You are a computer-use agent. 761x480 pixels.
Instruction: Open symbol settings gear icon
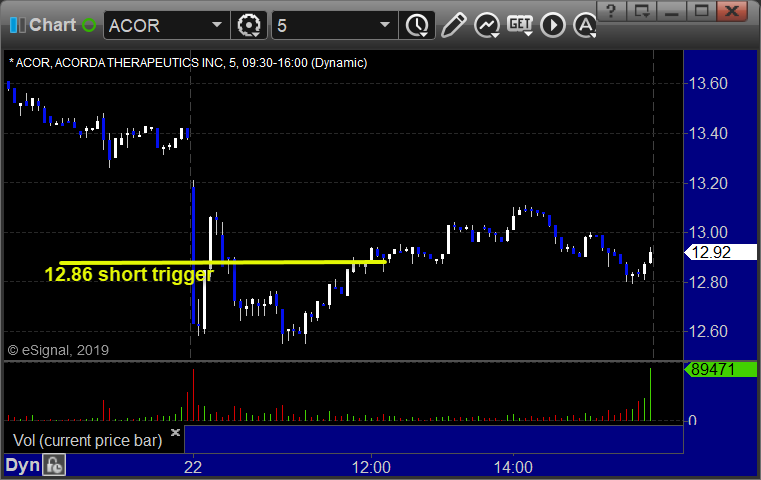click(x=249, y=25)
